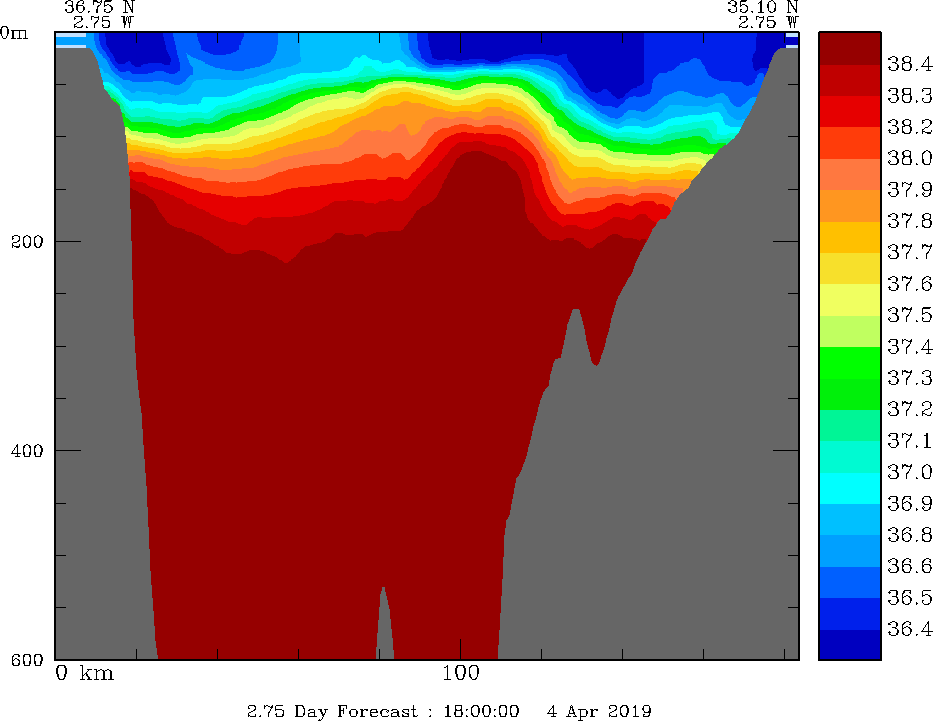Image resolution: width=933 pixels, height=721 pixels.
Task: Click the 200 depth axis label
Action: point(27,242)
